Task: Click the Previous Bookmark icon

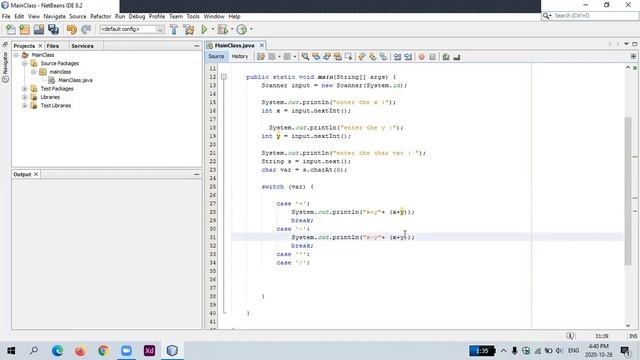Action: coord(362,57)
